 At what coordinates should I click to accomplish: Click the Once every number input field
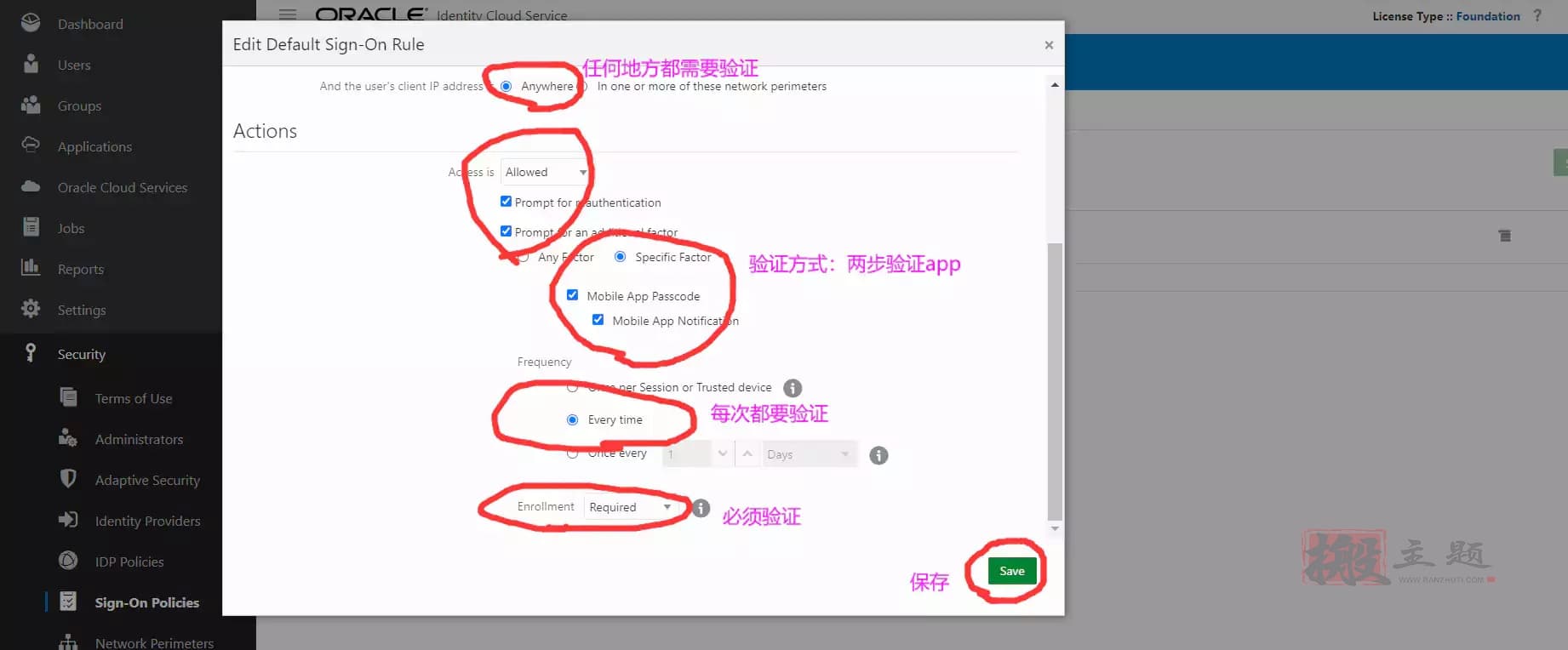tap(686, 454)
